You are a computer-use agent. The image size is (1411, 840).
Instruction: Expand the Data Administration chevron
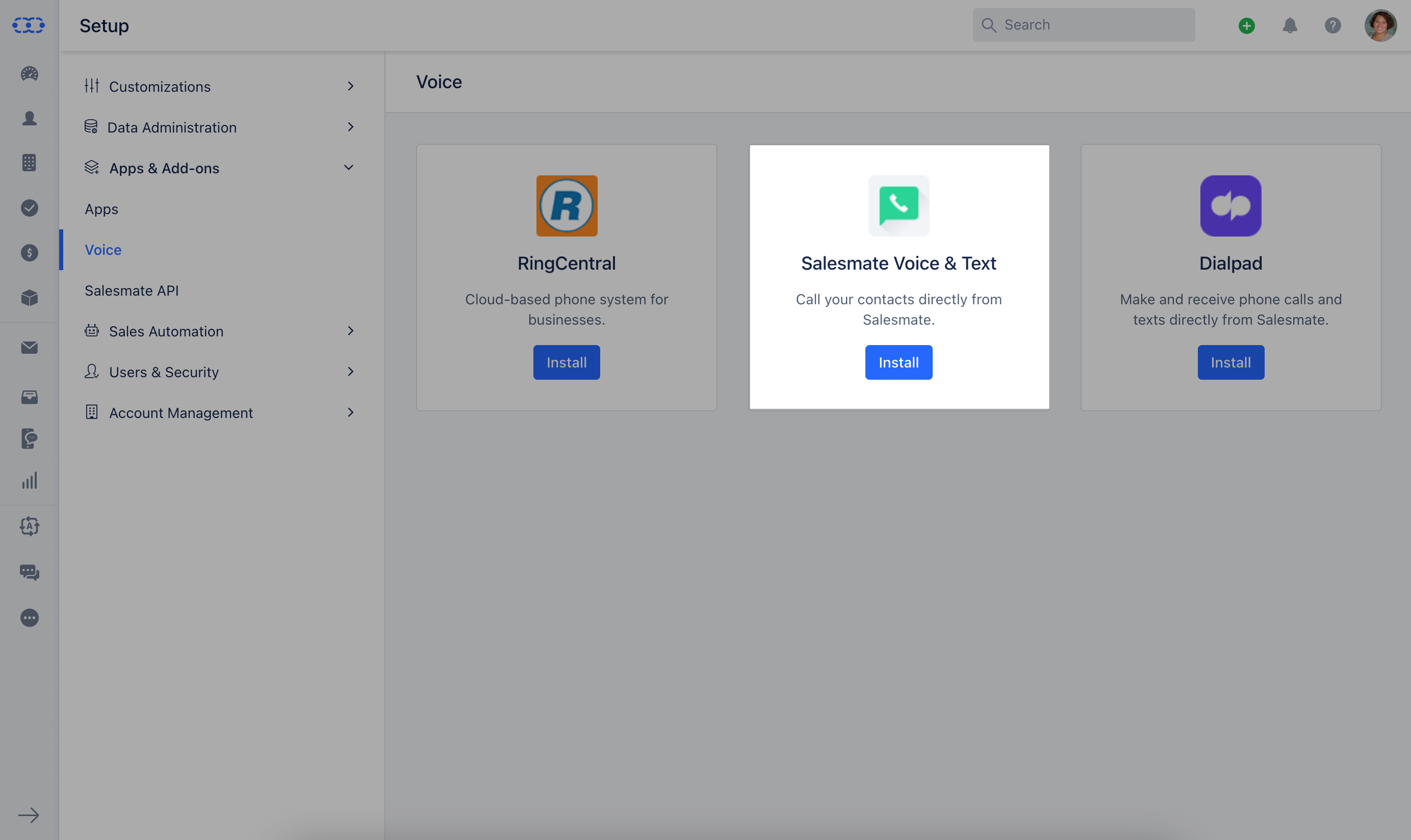click(x=350, y=127)
